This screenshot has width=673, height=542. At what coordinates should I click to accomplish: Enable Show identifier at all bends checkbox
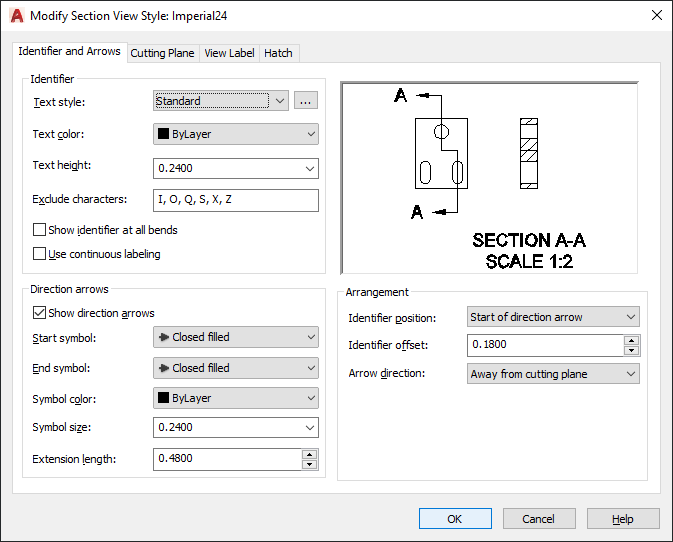click(39, 230)
